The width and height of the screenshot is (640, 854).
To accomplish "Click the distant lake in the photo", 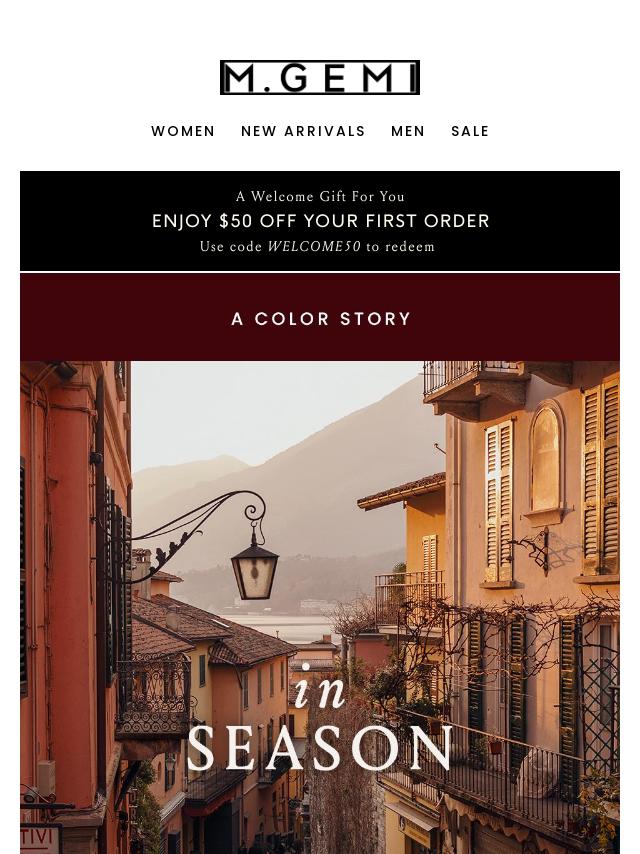I will coord(283,626).
